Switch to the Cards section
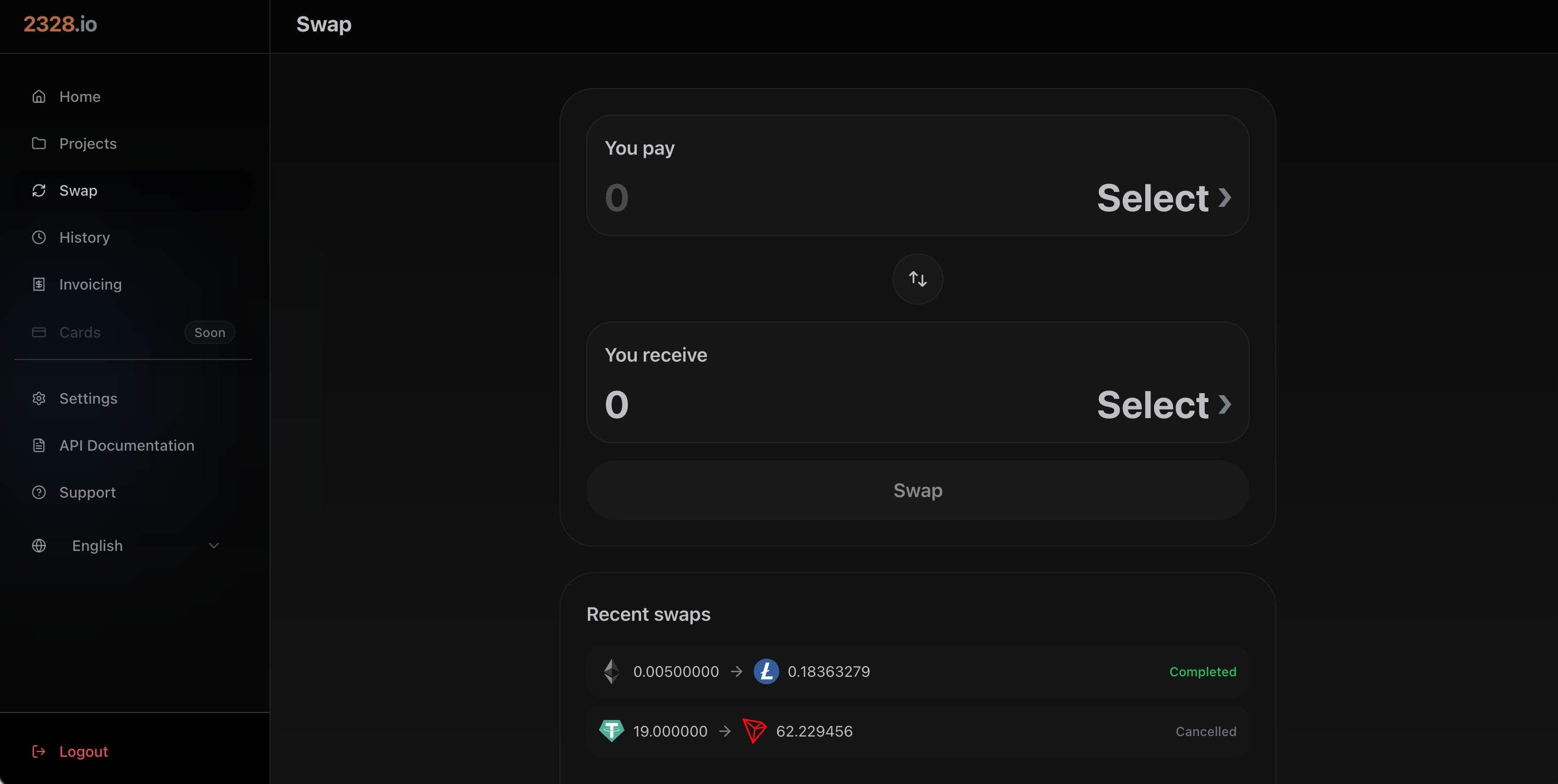This screenshot has height=784, width=1558. point(79,332)
